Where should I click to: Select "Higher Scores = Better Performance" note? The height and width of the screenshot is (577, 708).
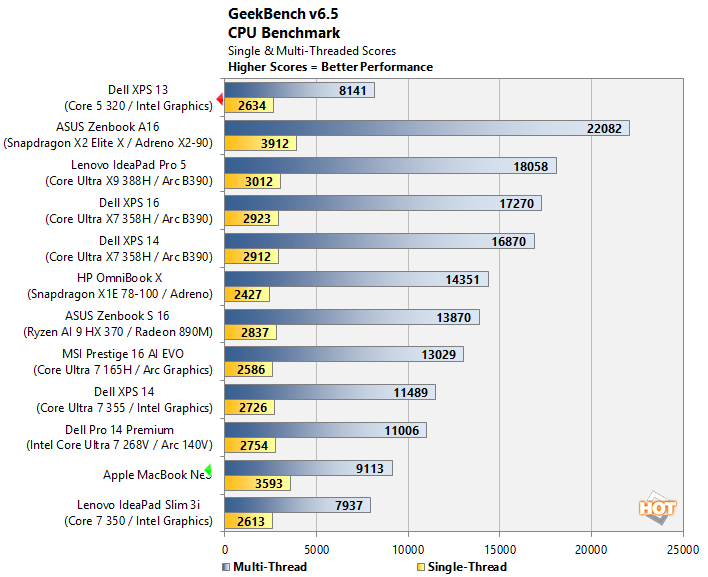coord(330,67)
